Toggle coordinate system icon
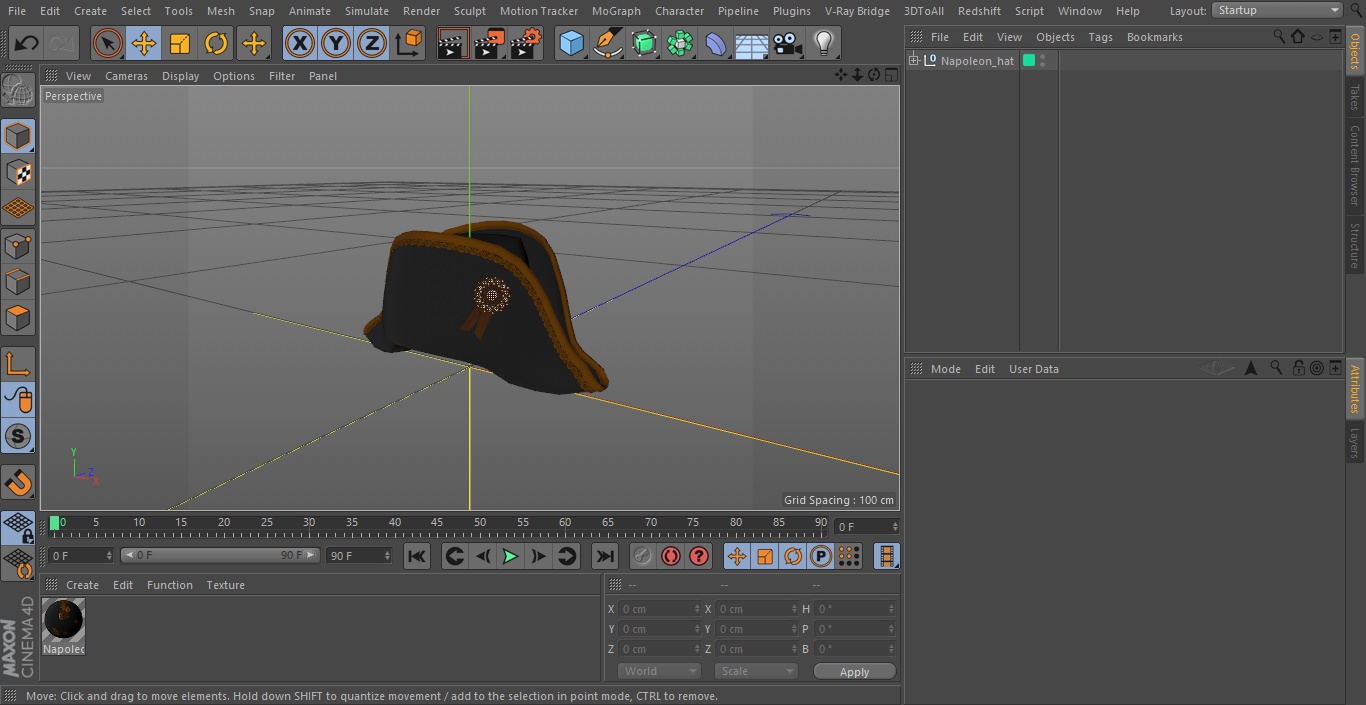 (409, 44)
